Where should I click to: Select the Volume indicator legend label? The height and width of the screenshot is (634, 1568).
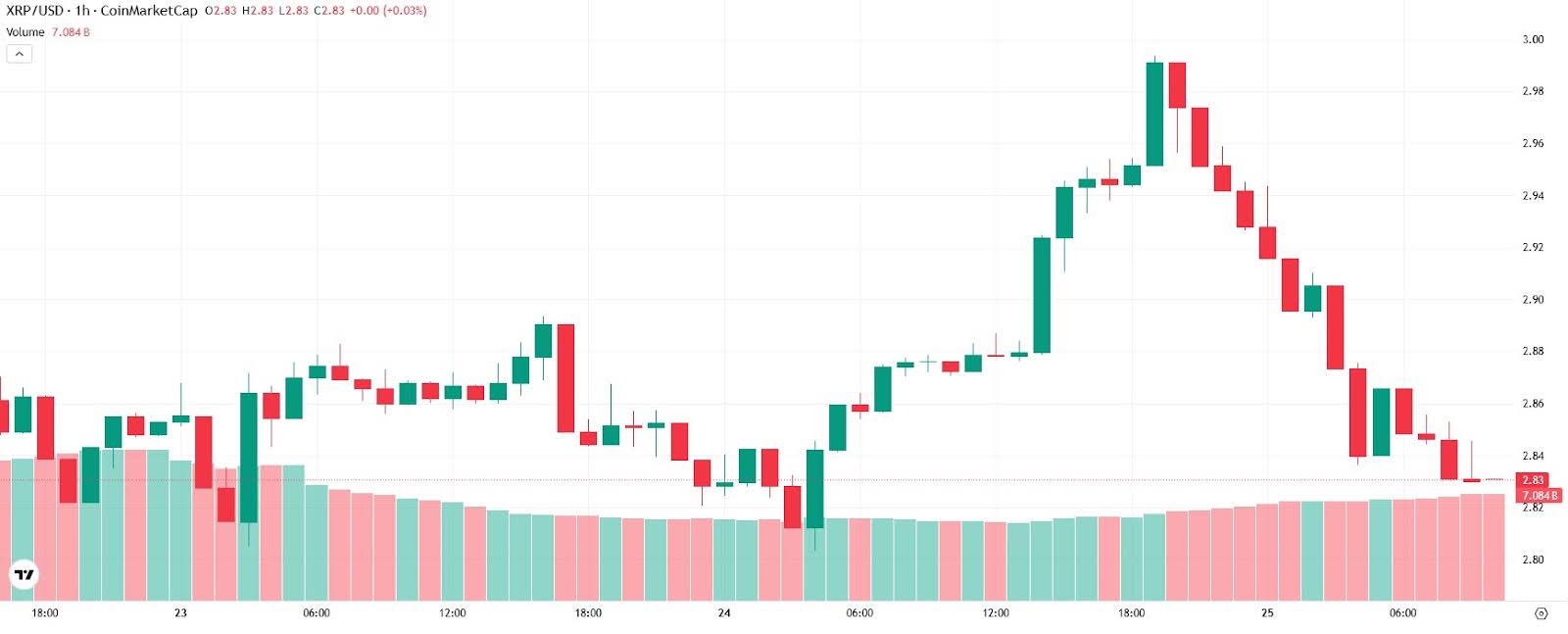pyautogui.click(x=25, y=32)
